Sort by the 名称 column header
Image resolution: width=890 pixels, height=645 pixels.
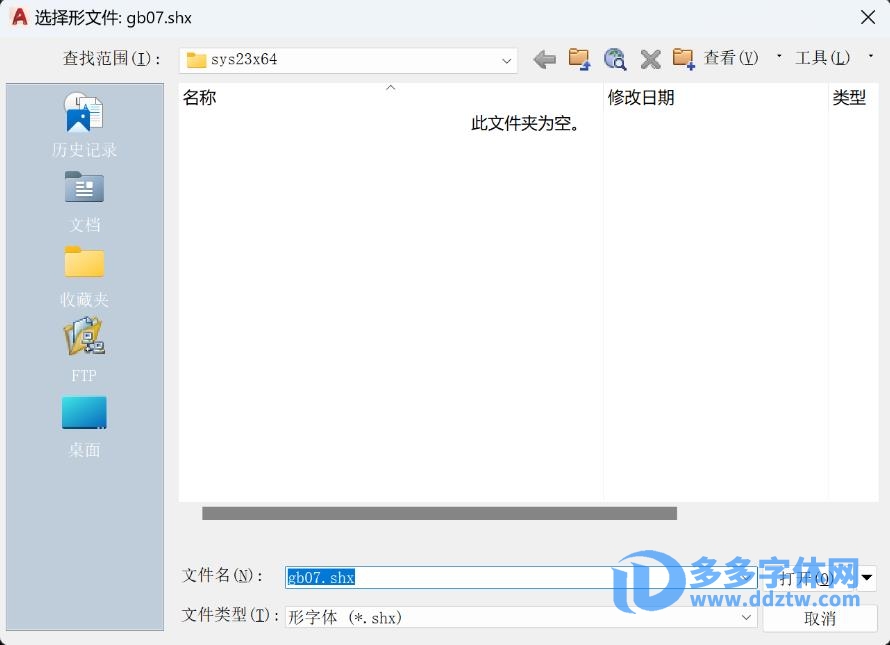coord(200,97)
